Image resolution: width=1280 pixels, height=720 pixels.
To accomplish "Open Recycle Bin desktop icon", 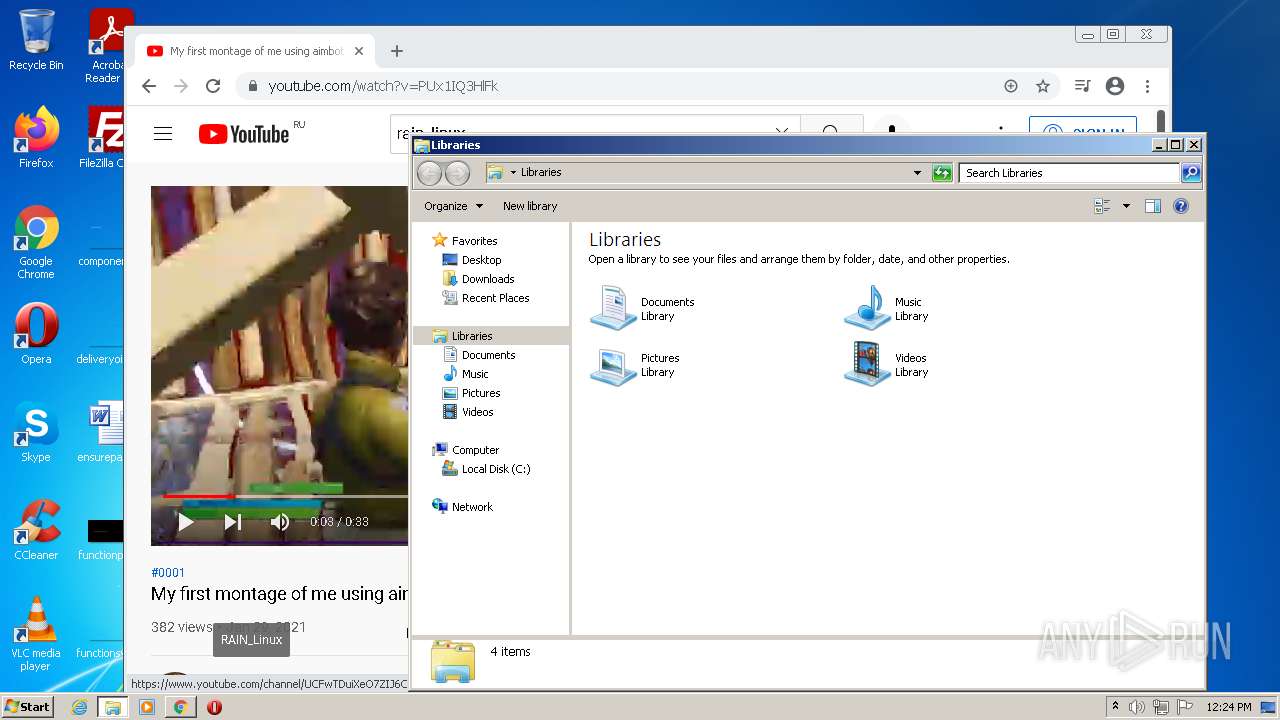I will [36, 40].
